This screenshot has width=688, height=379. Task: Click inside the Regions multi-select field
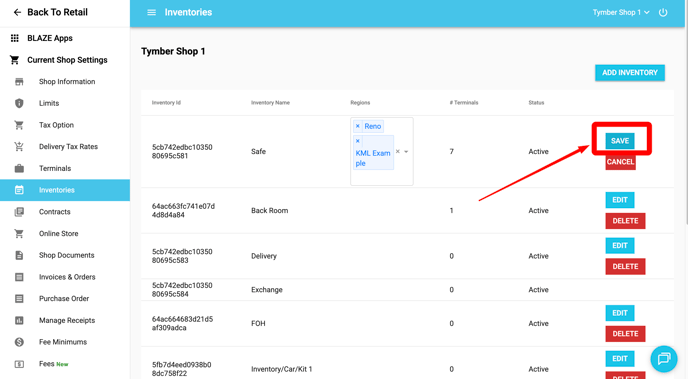coord(382,151)
